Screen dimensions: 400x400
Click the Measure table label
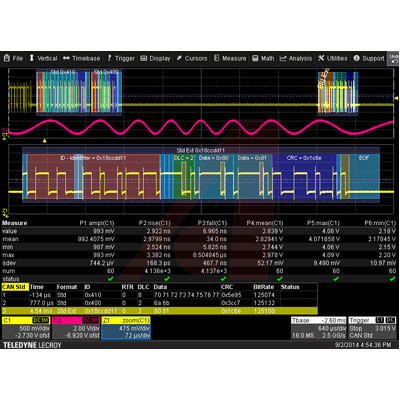tap(15, 223)
